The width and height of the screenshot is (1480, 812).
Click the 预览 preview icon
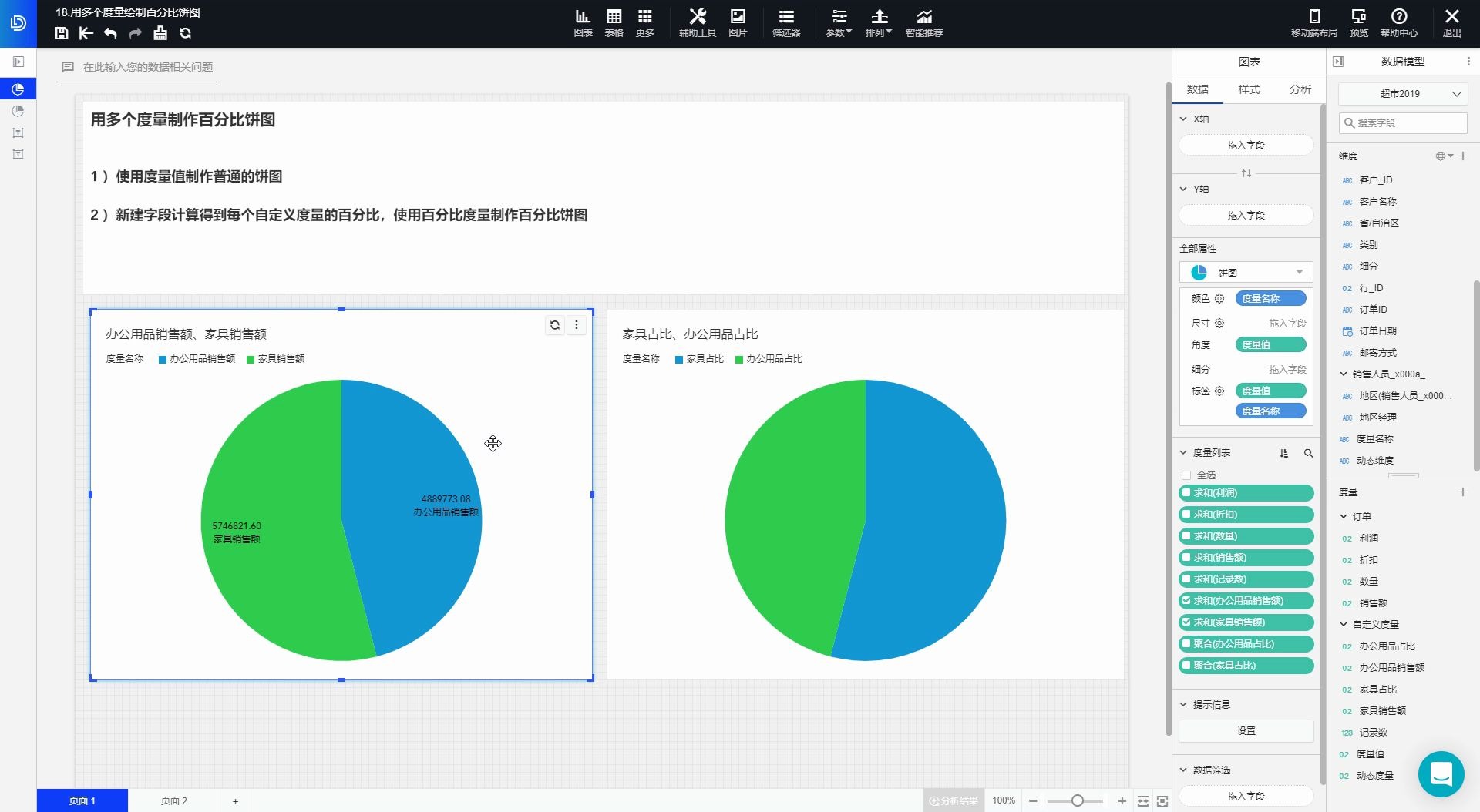1359,23
